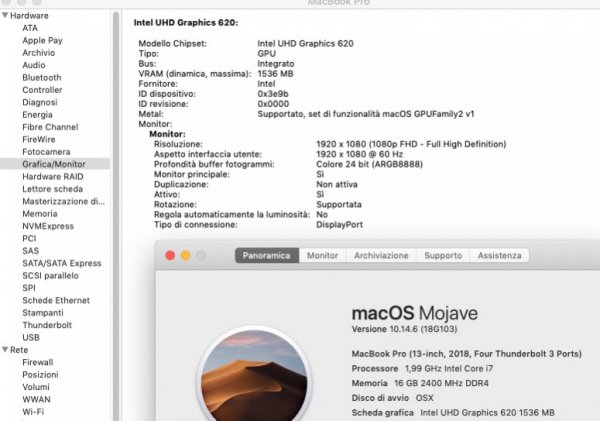Select Stampanti in the sidebar
The image size is (600, 421).
pos(43,312)
